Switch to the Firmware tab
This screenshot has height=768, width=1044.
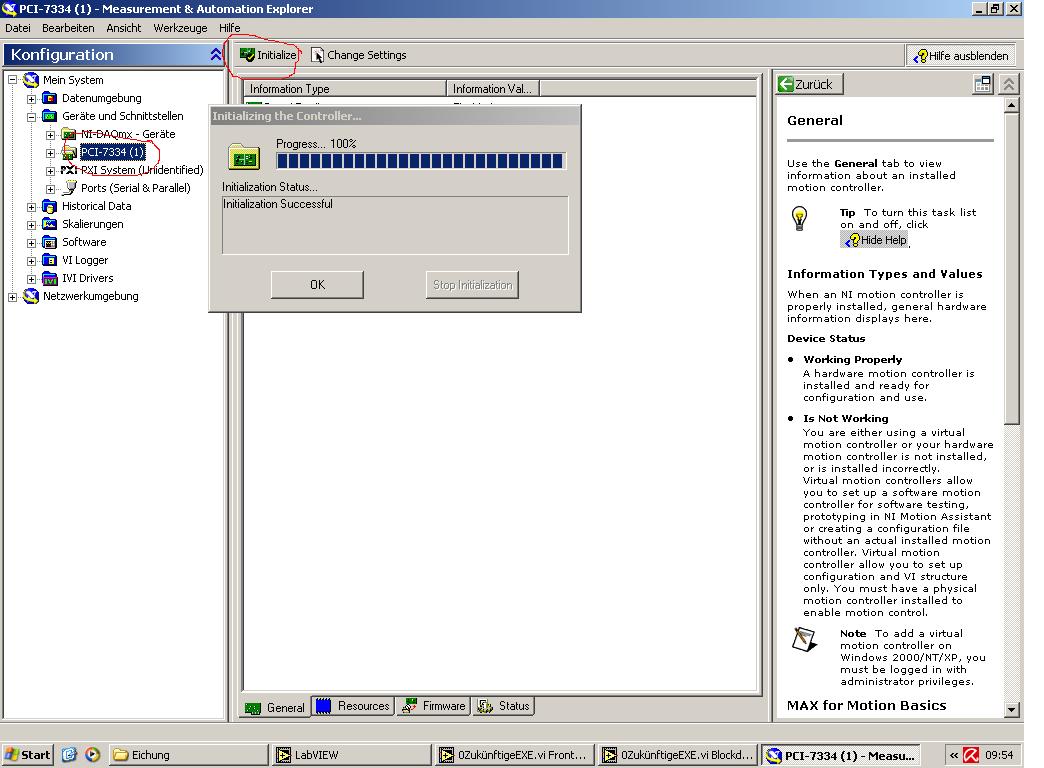point(434,706)
